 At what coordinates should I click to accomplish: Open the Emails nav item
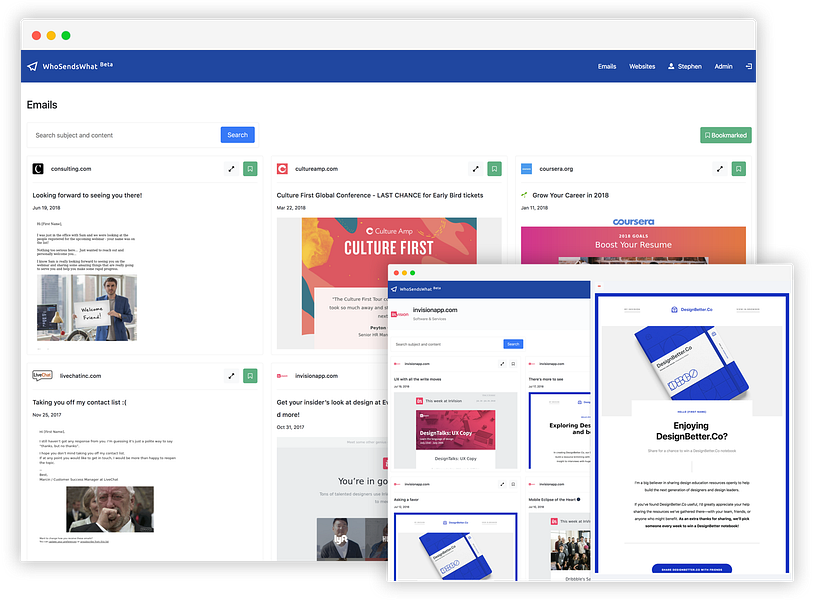606,66
